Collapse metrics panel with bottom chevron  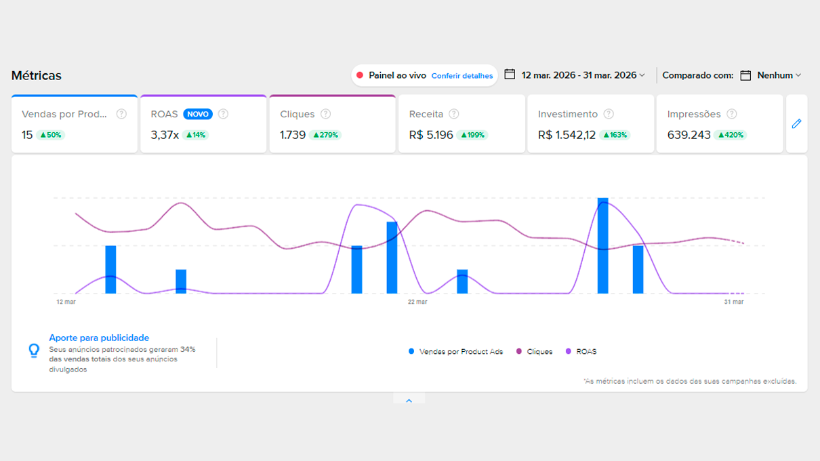[x=409, y=400]
